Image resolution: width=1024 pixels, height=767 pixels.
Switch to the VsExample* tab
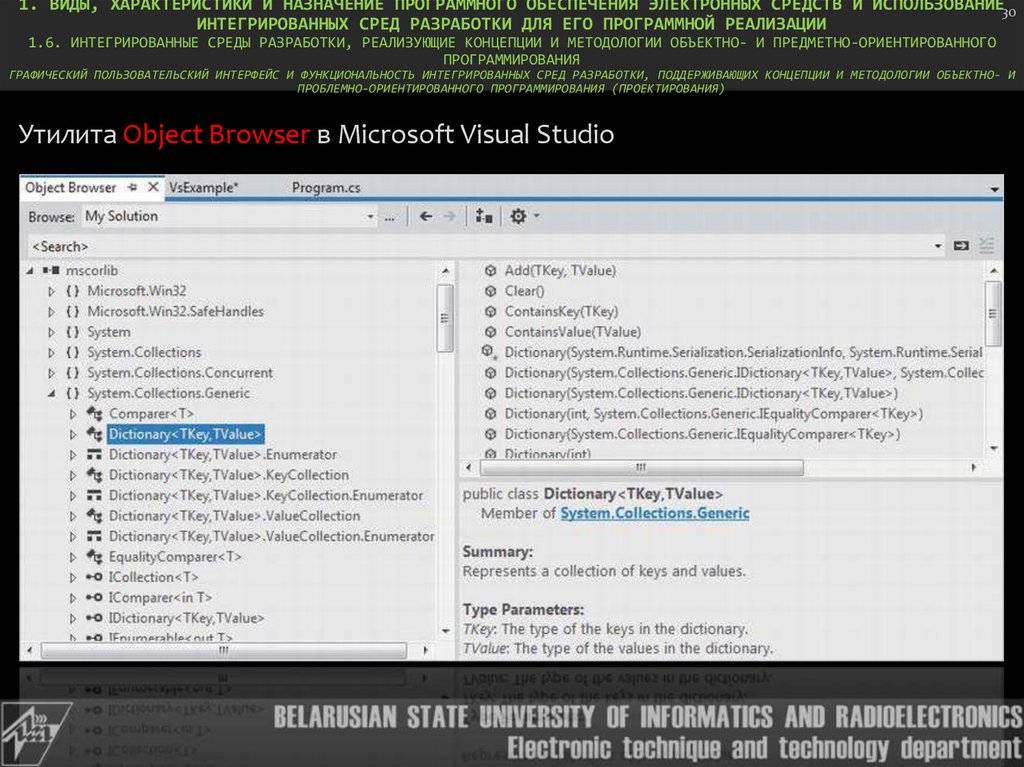coord(204,187)
